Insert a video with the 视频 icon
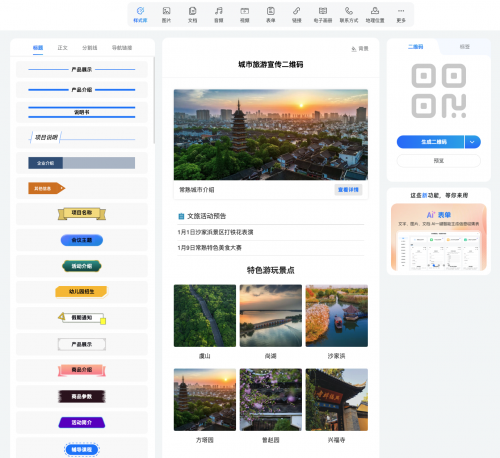This screenshot has width=500, height=458. [245, 15]
